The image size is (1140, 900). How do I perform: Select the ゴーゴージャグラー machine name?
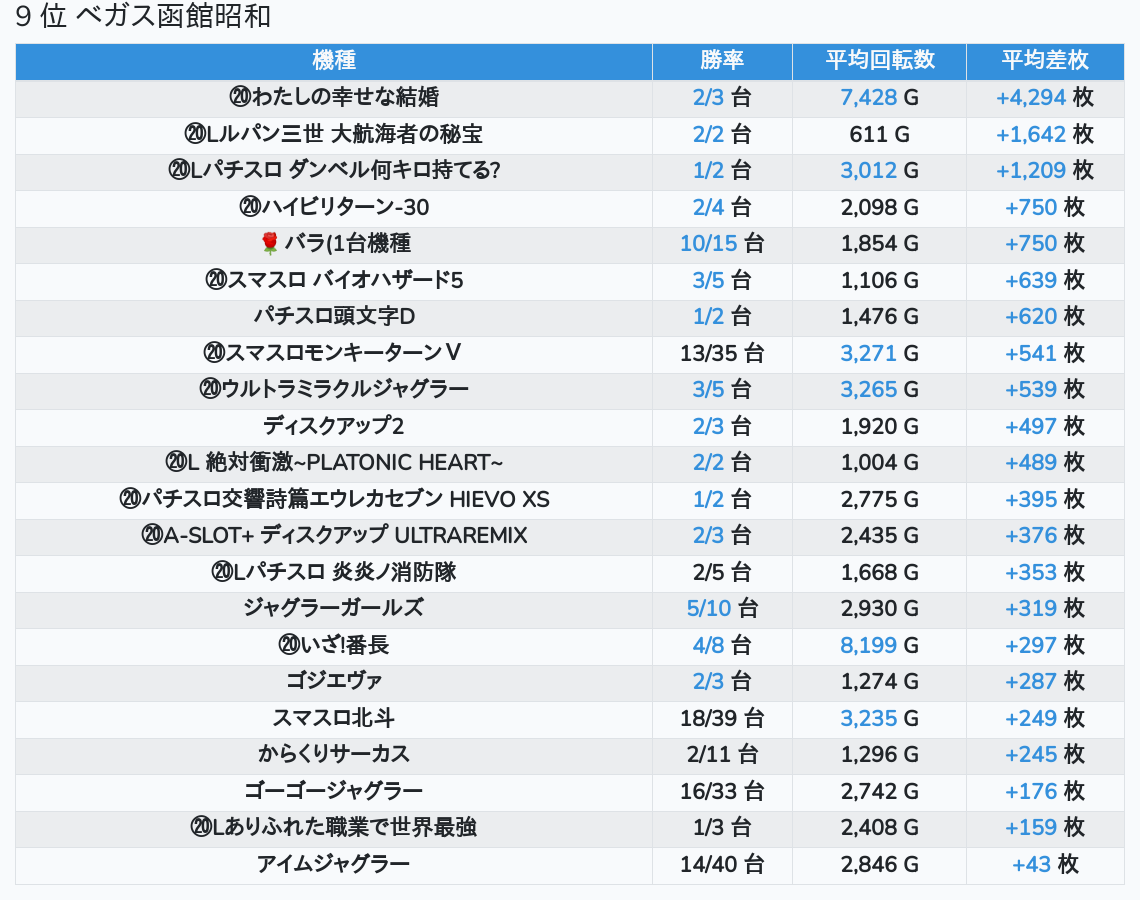coord(334,792)
